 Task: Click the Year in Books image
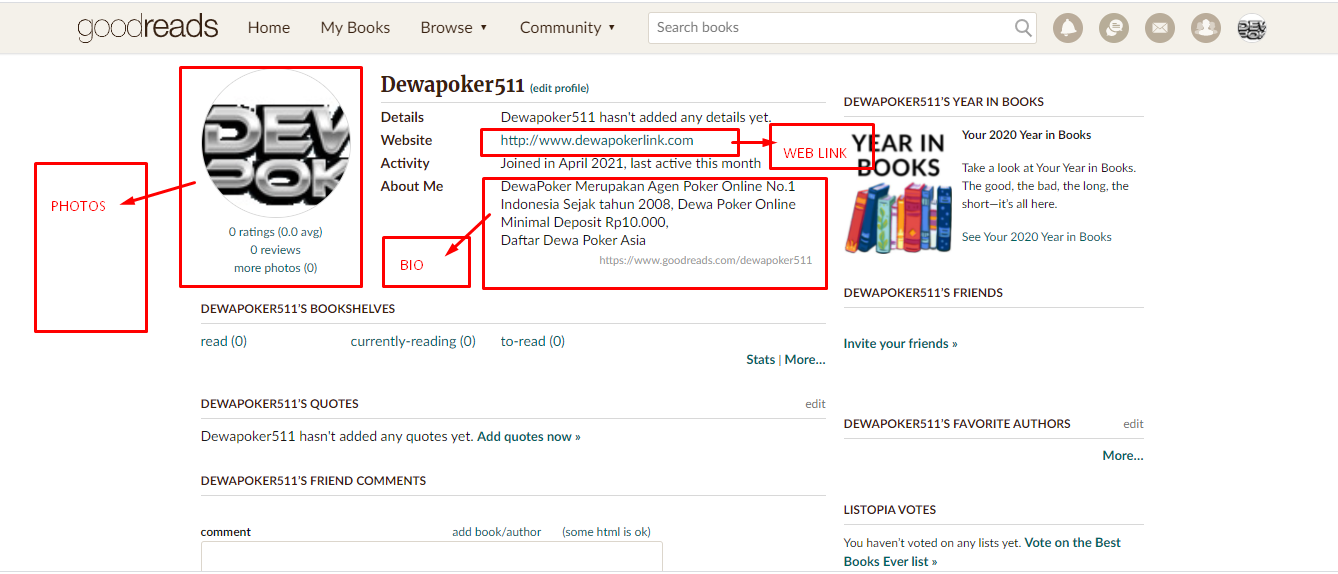898,190
